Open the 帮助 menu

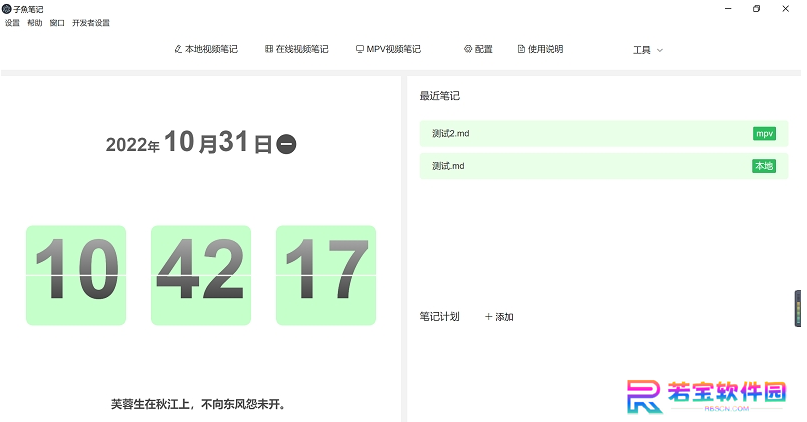34,23
